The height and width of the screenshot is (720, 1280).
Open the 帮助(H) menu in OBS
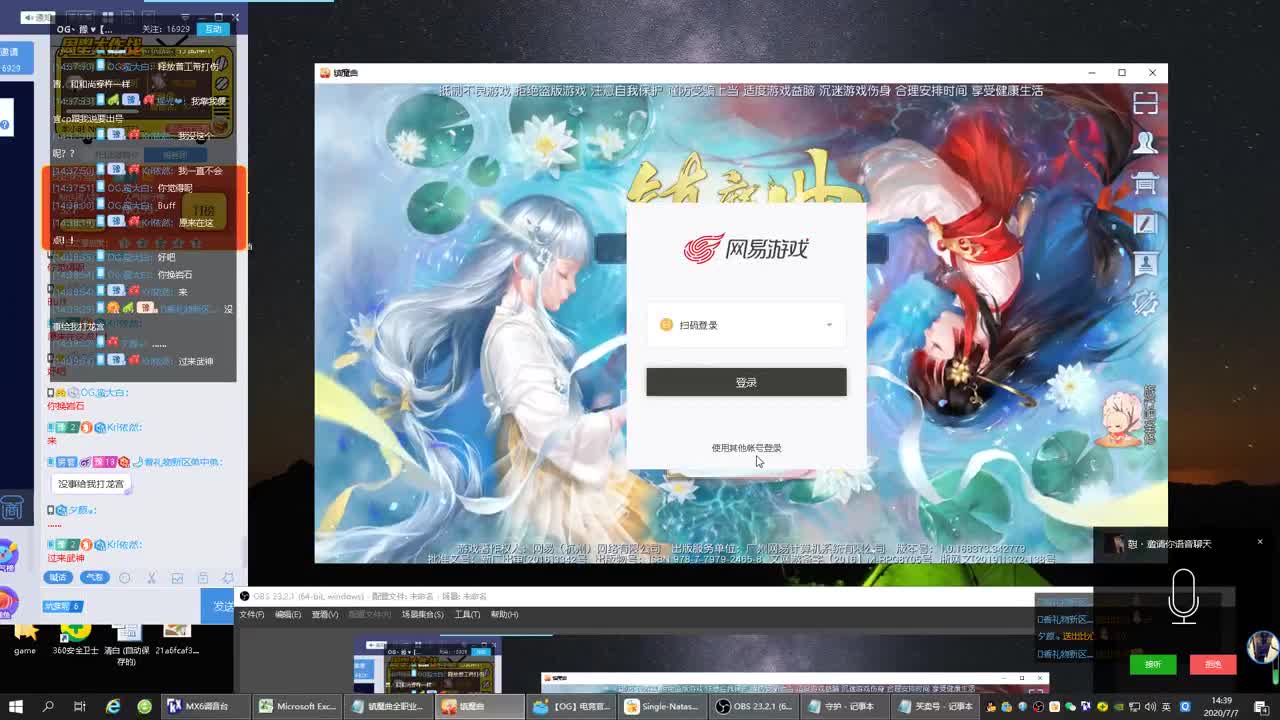coord(504,614)
